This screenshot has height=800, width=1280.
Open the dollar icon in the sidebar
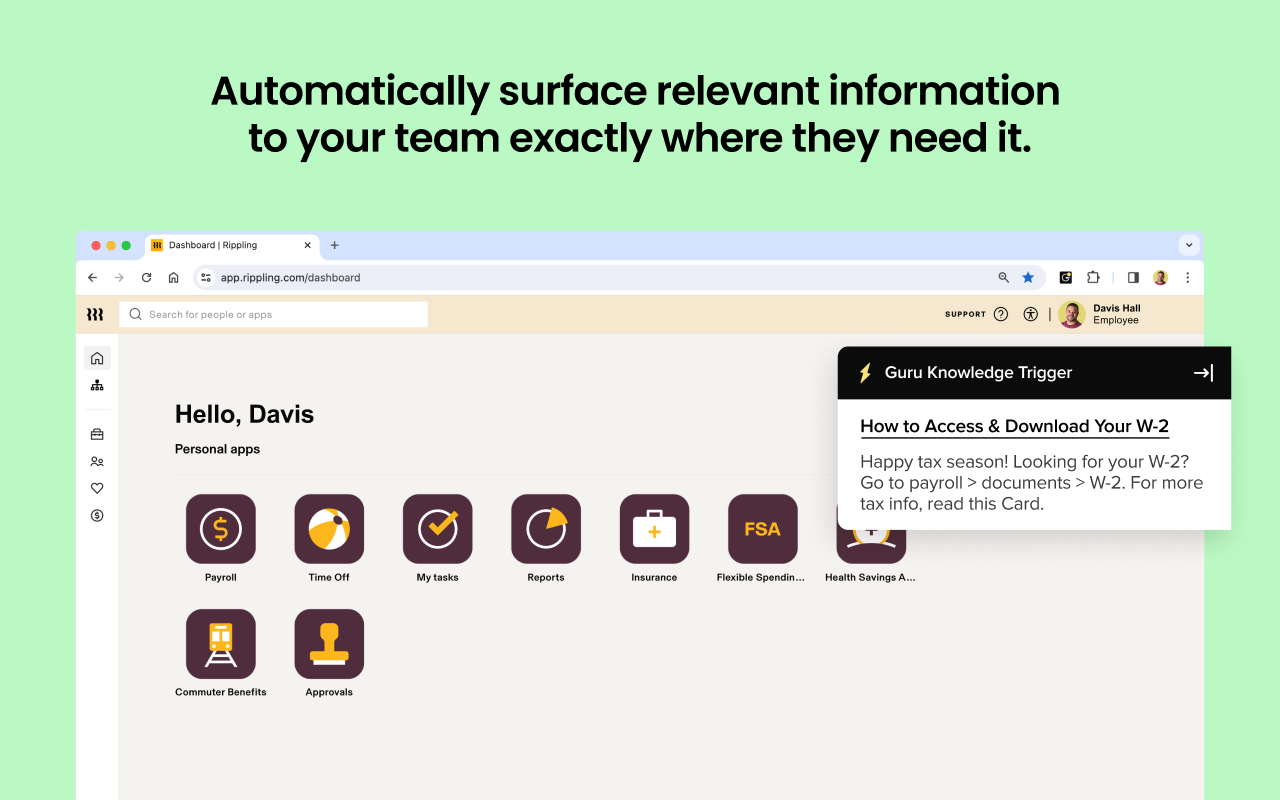[x=97, y=515]
